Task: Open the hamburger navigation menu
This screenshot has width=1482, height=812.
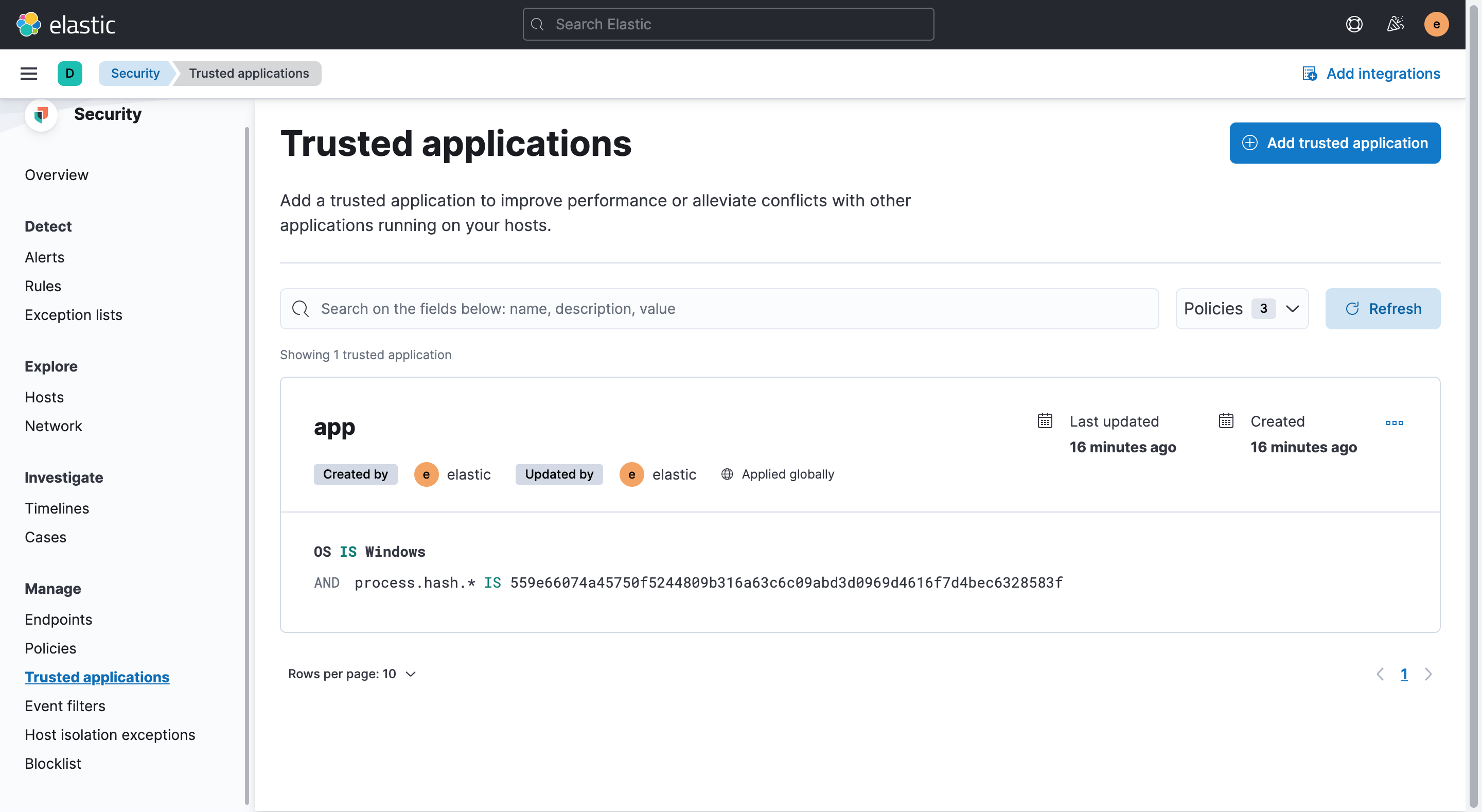Action: 29,74
